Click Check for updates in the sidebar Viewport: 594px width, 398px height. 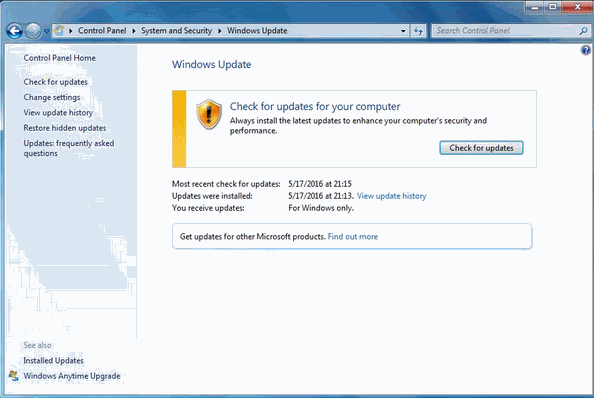click(x=55, y=82)
